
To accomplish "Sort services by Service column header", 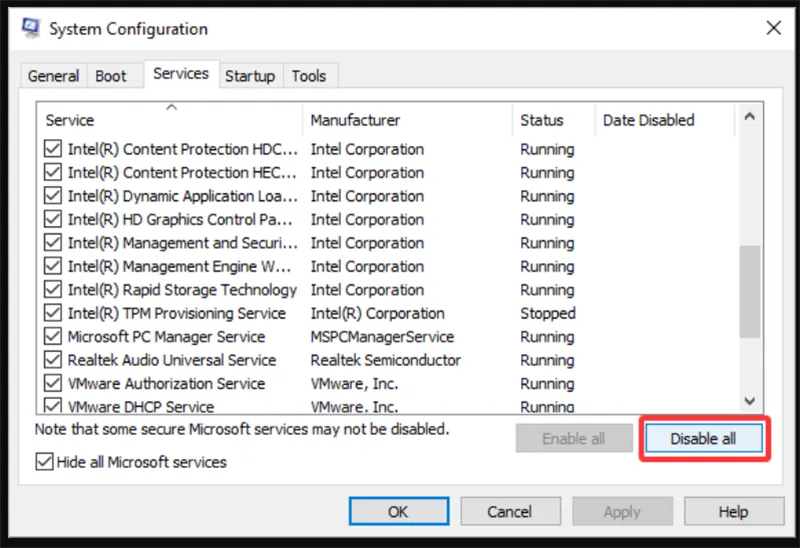I will point(170,120).
